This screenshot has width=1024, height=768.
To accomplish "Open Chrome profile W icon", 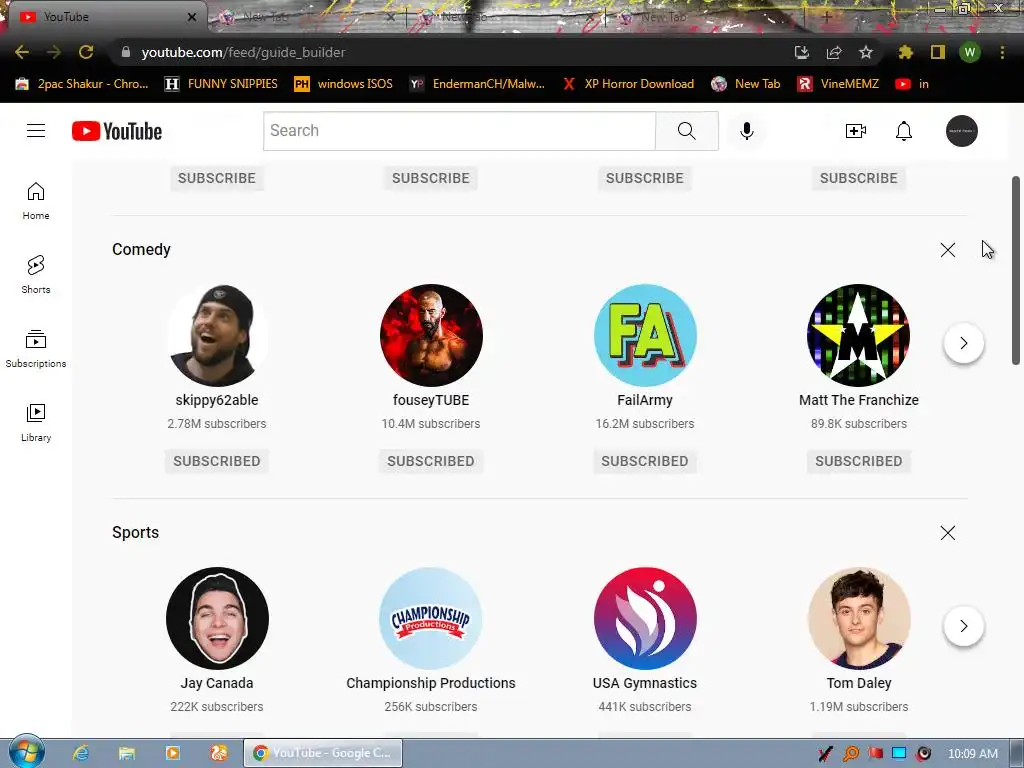I will pyautogui.click(x=970, y=52).
